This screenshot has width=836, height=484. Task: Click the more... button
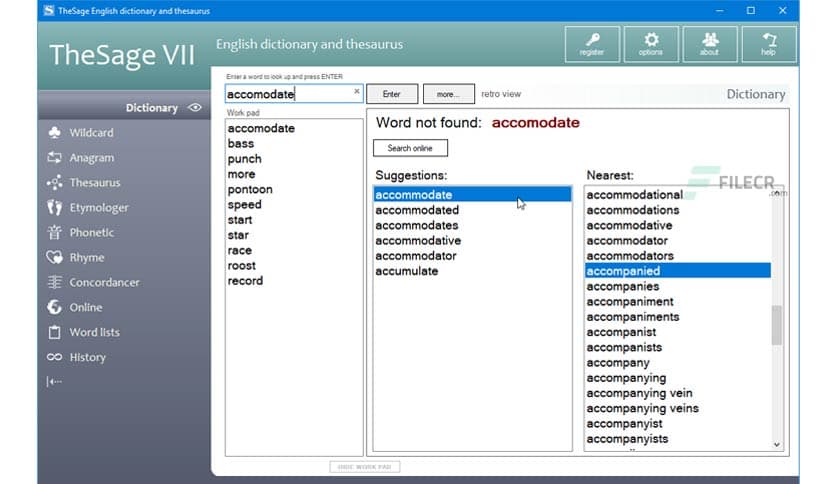tap(448, 94)
